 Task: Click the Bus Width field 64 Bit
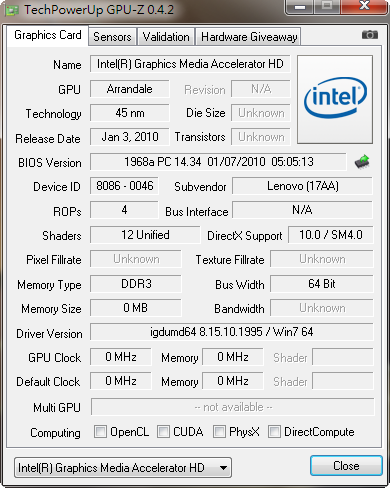322,284
